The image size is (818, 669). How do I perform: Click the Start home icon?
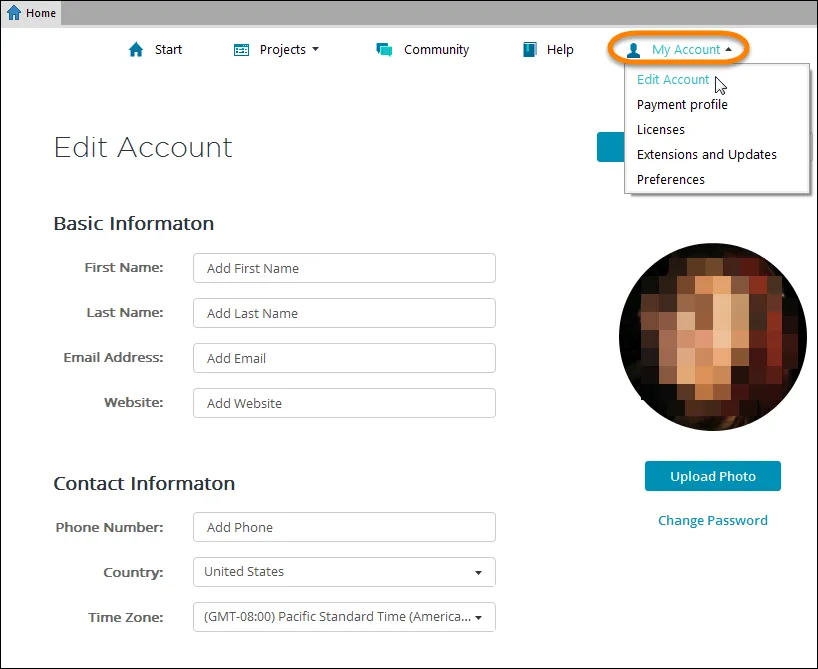pyautogui.click(x=136, y=48)
